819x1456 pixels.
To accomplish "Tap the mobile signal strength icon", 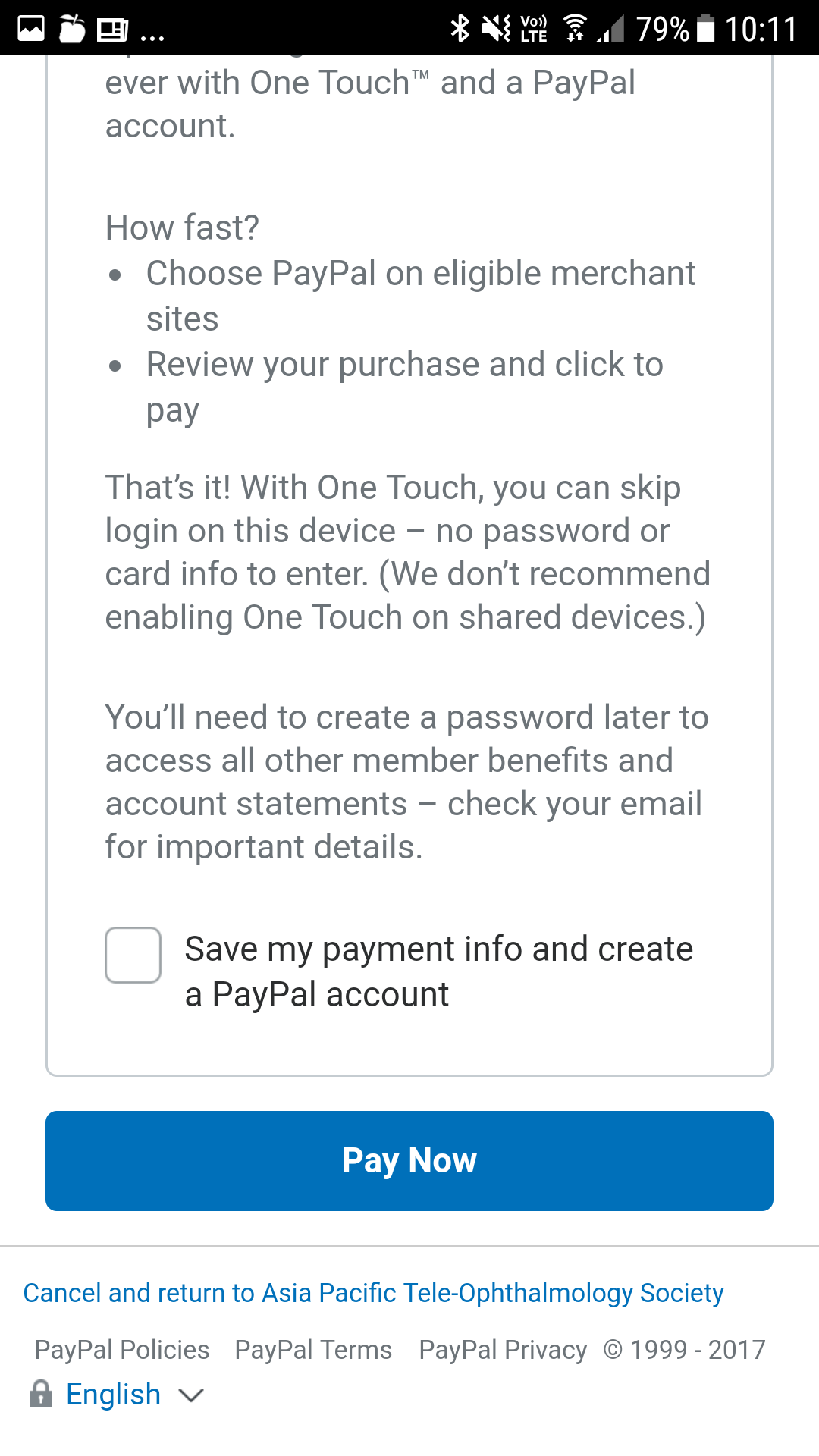I will tap(611, 29).
